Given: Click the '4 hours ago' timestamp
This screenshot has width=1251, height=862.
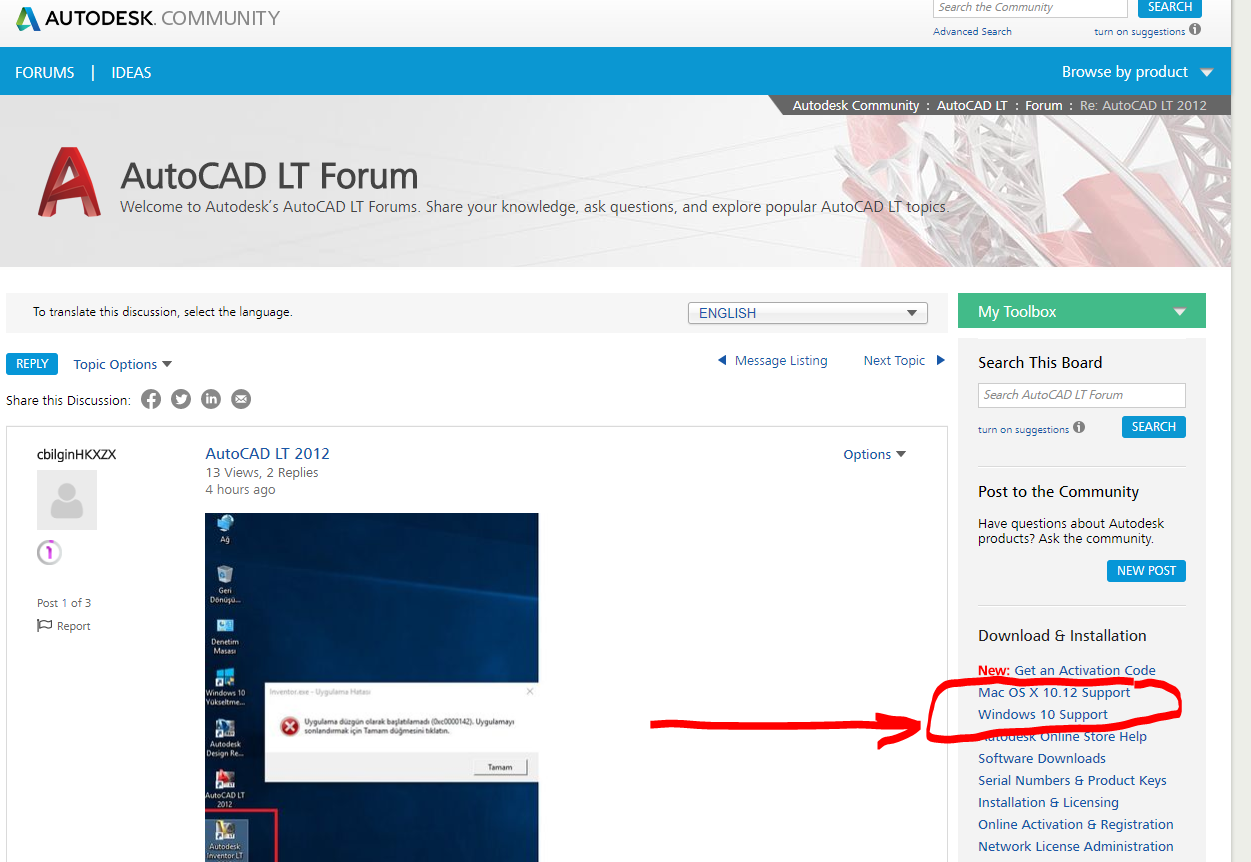Looking at the screenshot, I should tap(240, 490).
